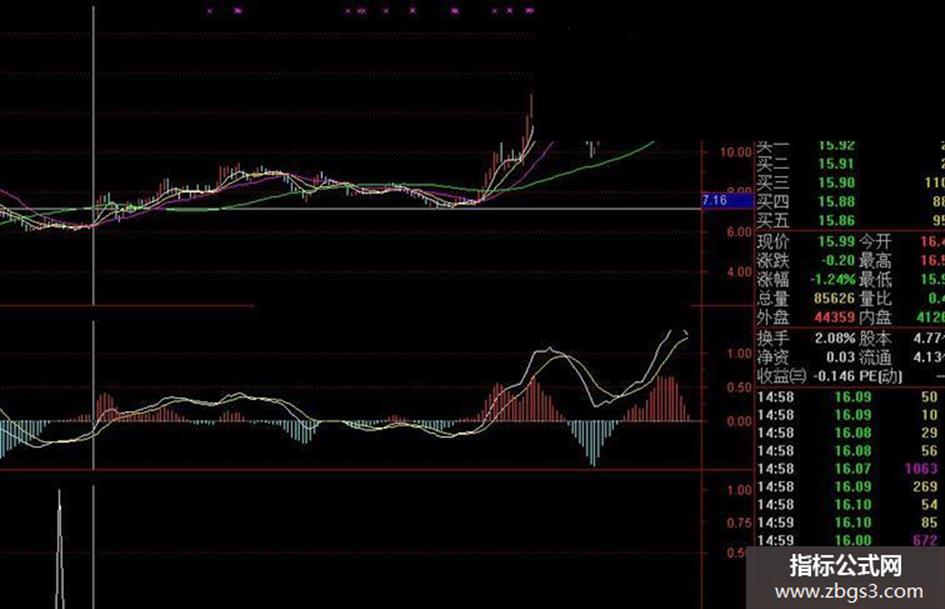Viewport: 945px width, 609px height.
Task: Click the PE(动) label
Action: 881,376
